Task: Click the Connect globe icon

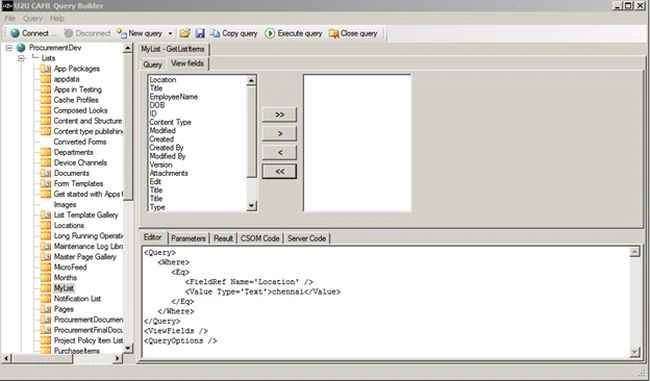Action: pos(15,33)
